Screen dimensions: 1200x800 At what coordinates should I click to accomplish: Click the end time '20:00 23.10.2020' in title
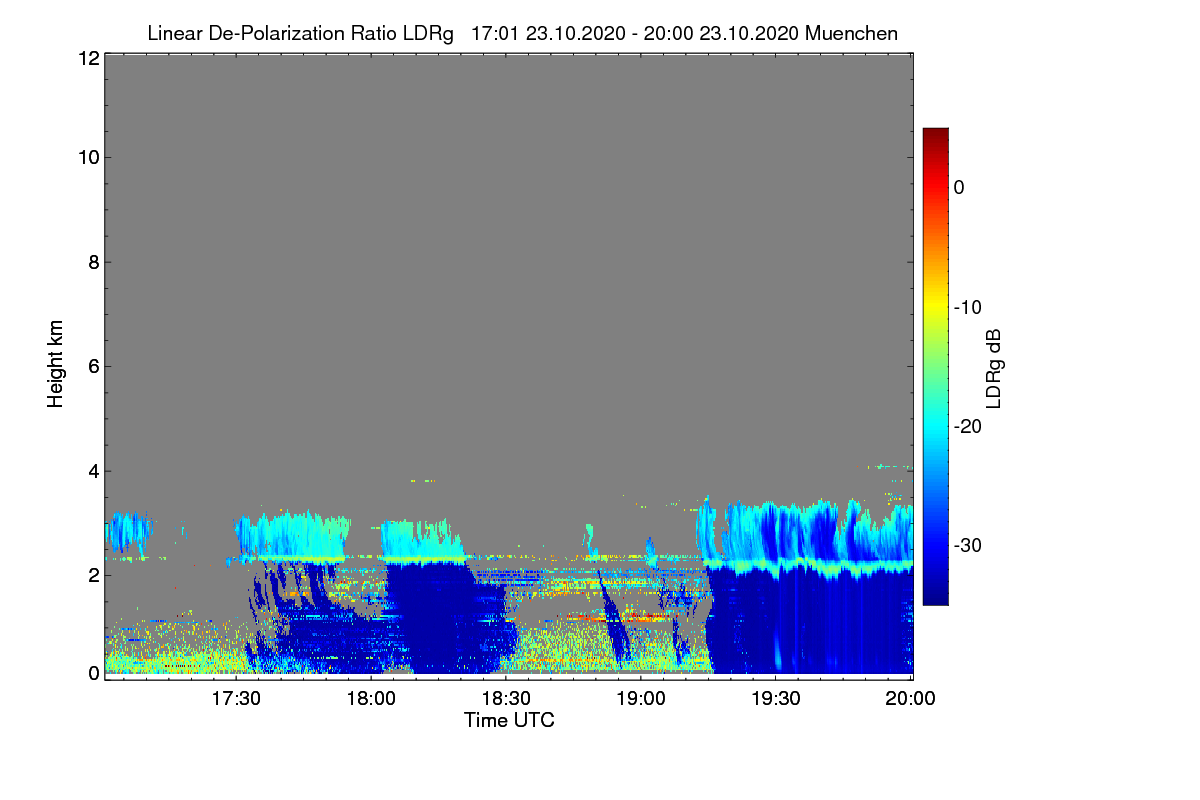(x=723, y=34)
